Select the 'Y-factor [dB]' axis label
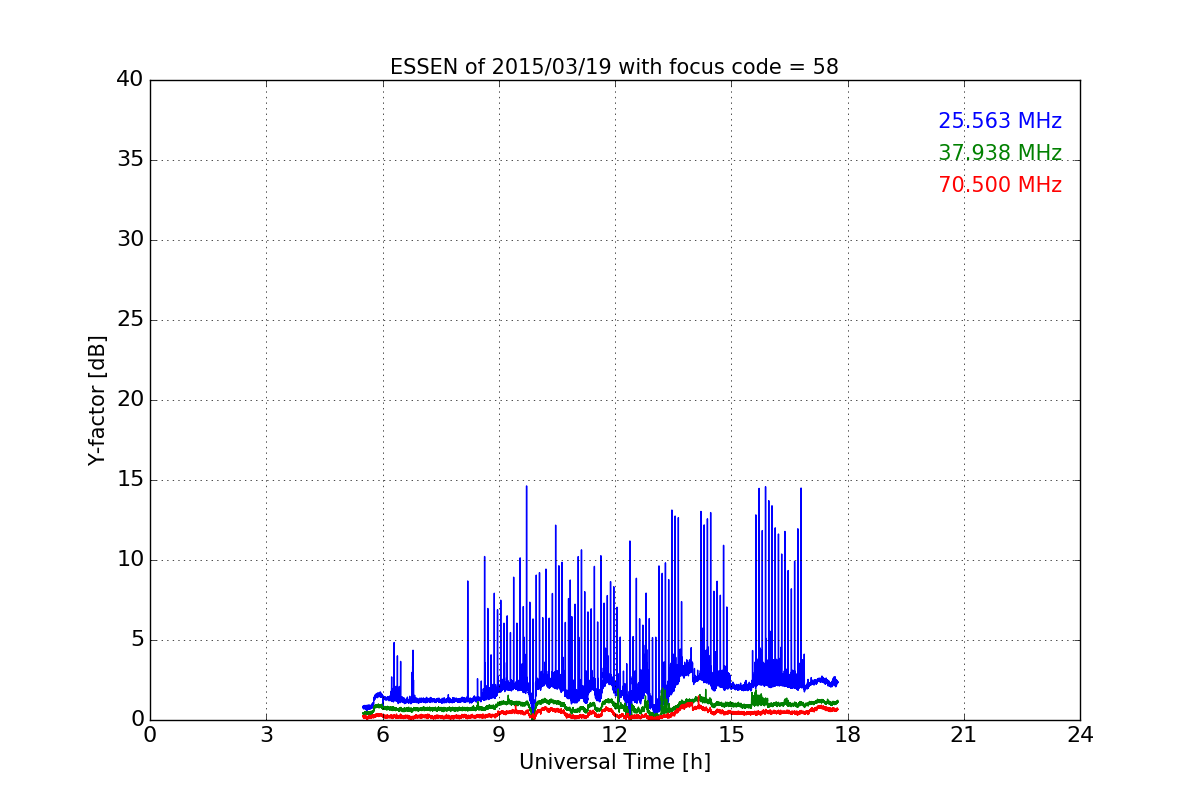 click(x=97, y=400)
